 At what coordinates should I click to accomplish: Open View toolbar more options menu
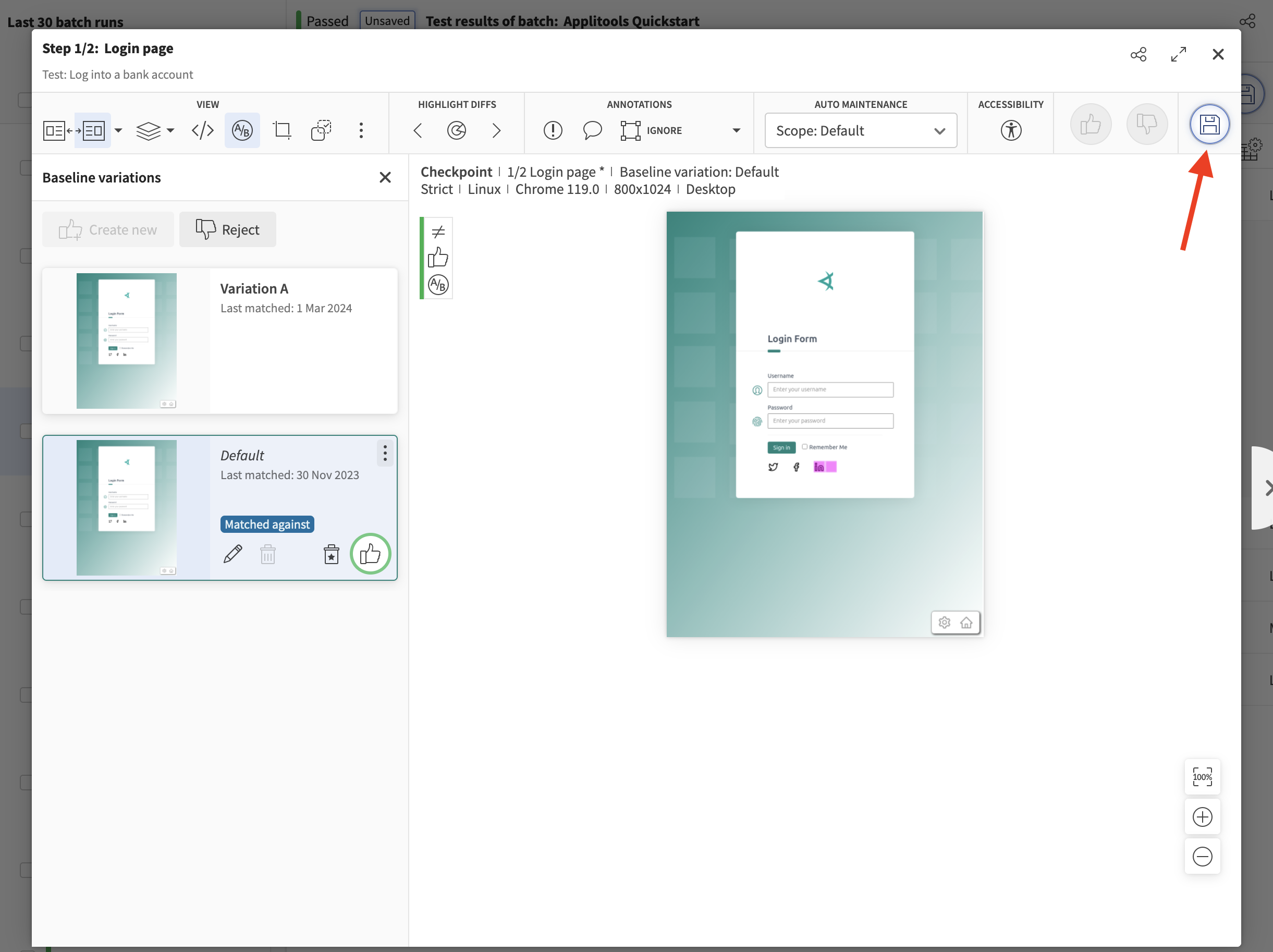[361, 131]
